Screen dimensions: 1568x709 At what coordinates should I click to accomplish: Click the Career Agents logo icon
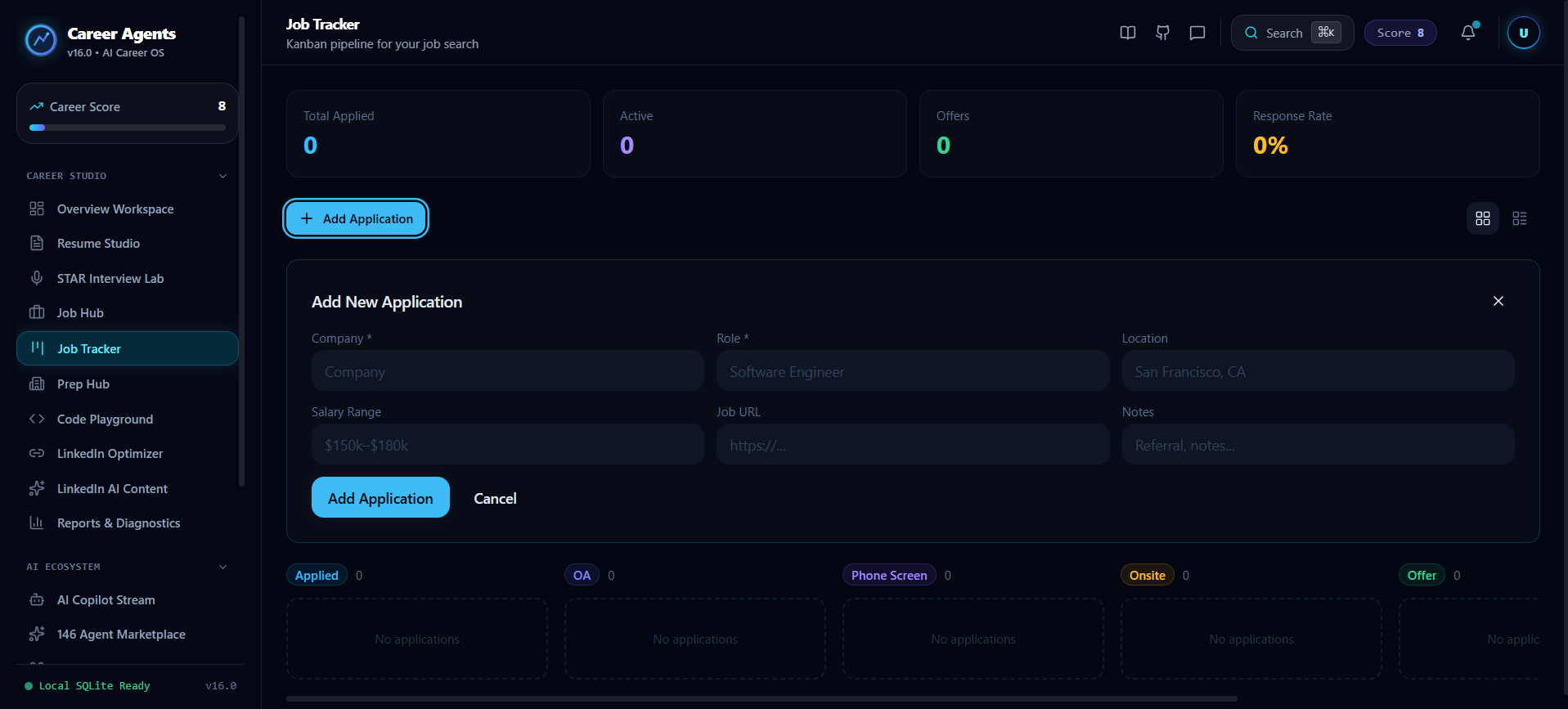pos(40,39)
